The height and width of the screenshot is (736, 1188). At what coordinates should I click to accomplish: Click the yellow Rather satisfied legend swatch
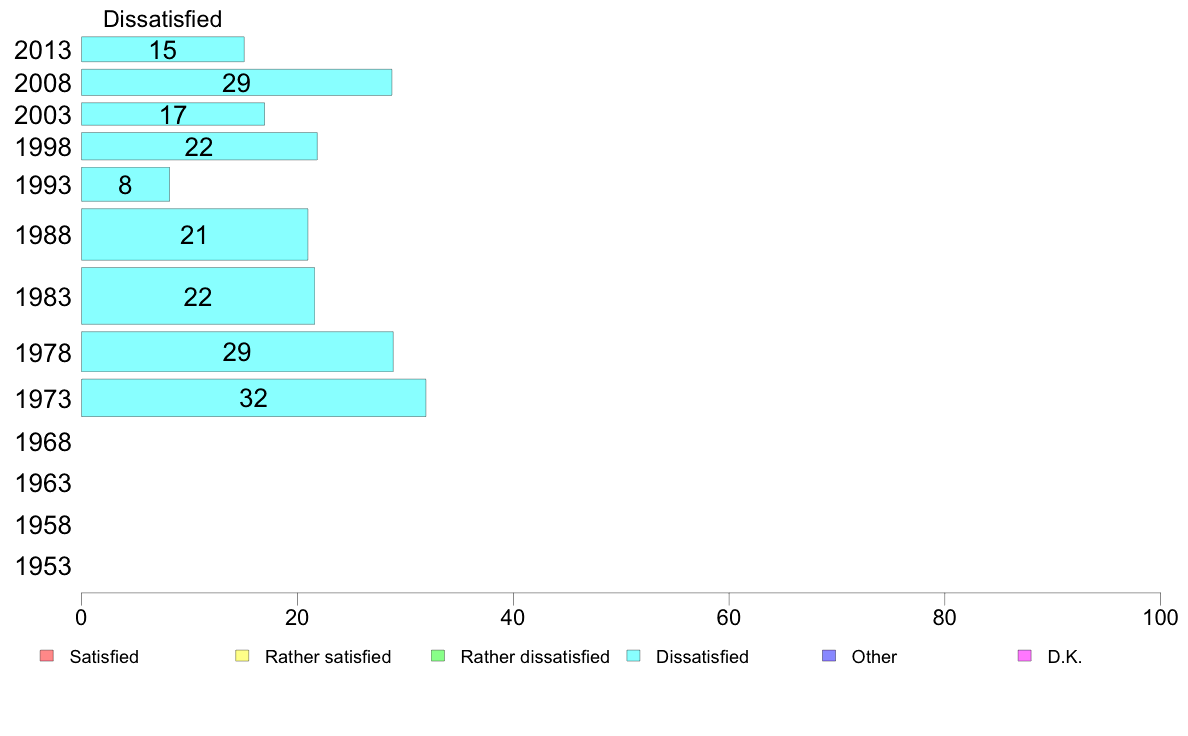[x=241, y=656]
